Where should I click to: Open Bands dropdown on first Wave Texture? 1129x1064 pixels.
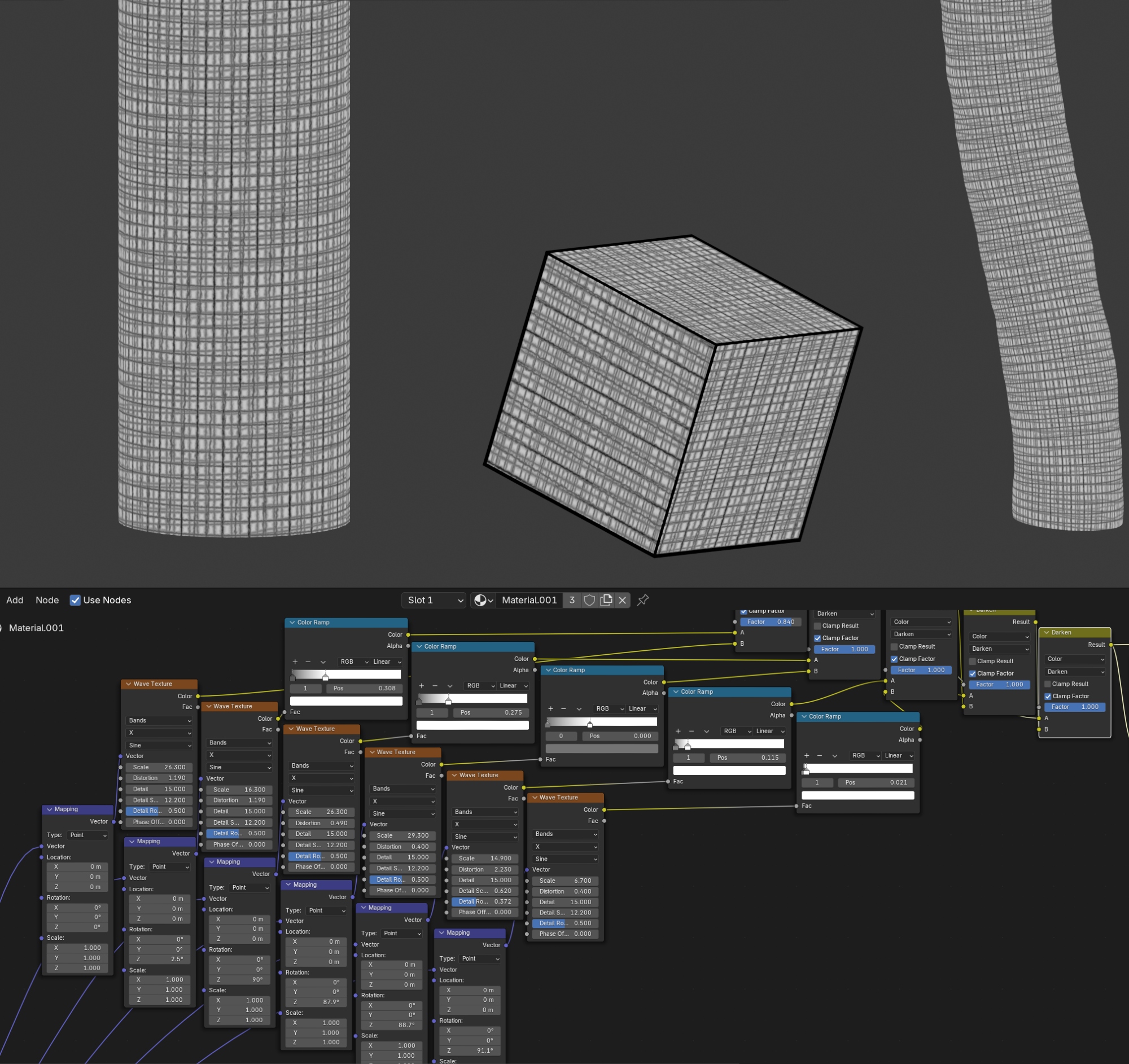coord(159,720)
